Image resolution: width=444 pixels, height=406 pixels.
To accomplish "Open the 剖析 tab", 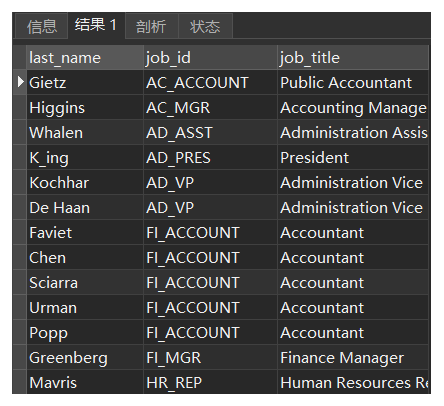I will tap(152, 26).
